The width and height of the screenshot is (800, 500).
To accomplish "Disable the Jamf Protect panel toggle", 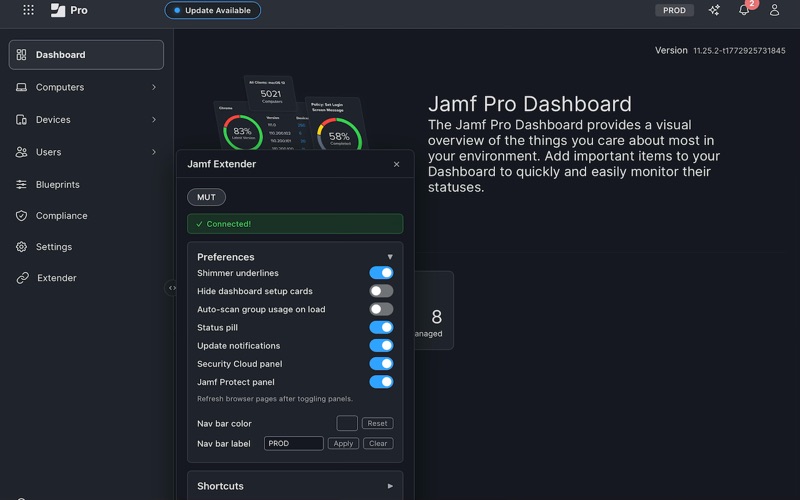I will pyautogui.click(x=381, y=382).
